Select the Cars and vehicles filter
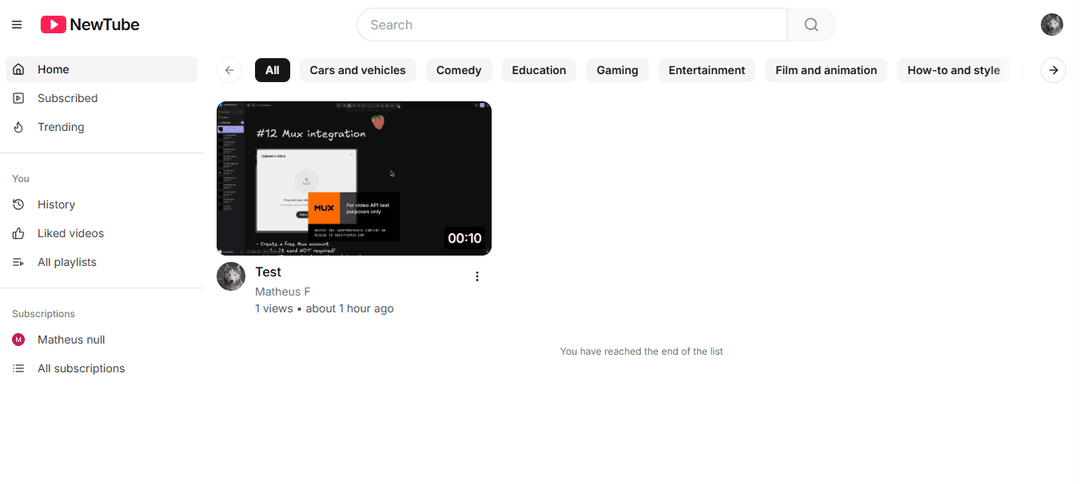 point(357,70)
